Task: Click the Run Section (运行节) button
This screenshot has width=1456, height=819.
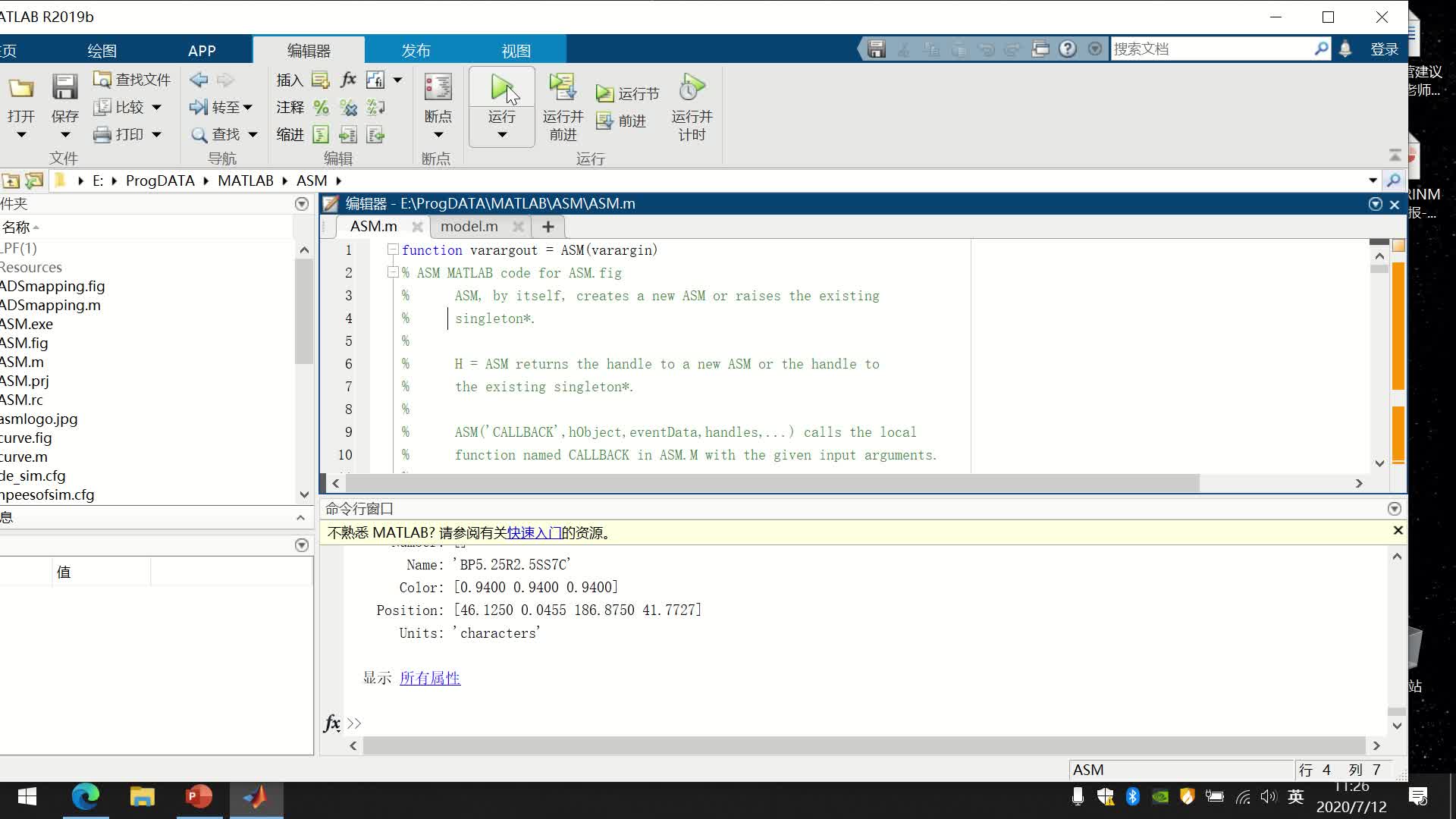Action: pos(628,93)
